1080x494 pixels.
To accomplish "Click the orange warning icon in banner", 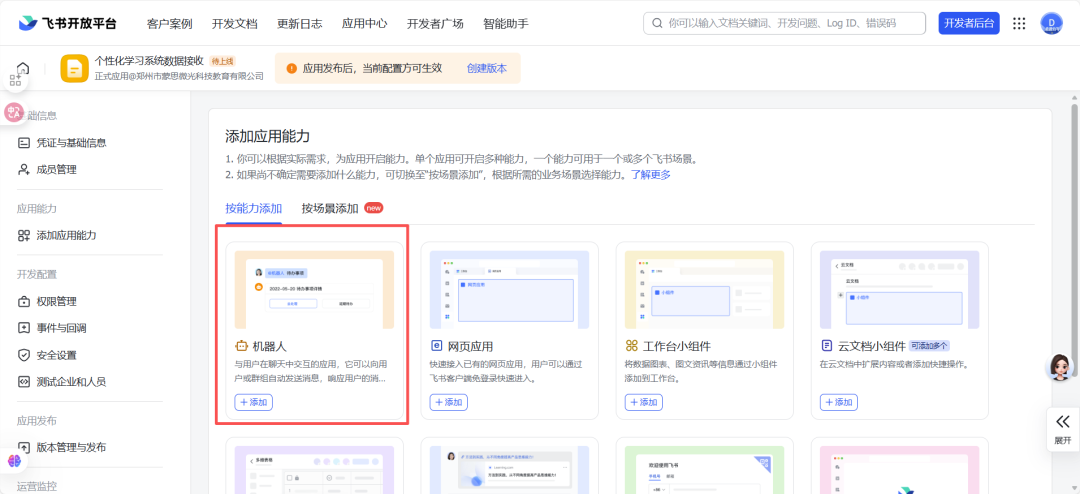I will (x=291, y=68).
